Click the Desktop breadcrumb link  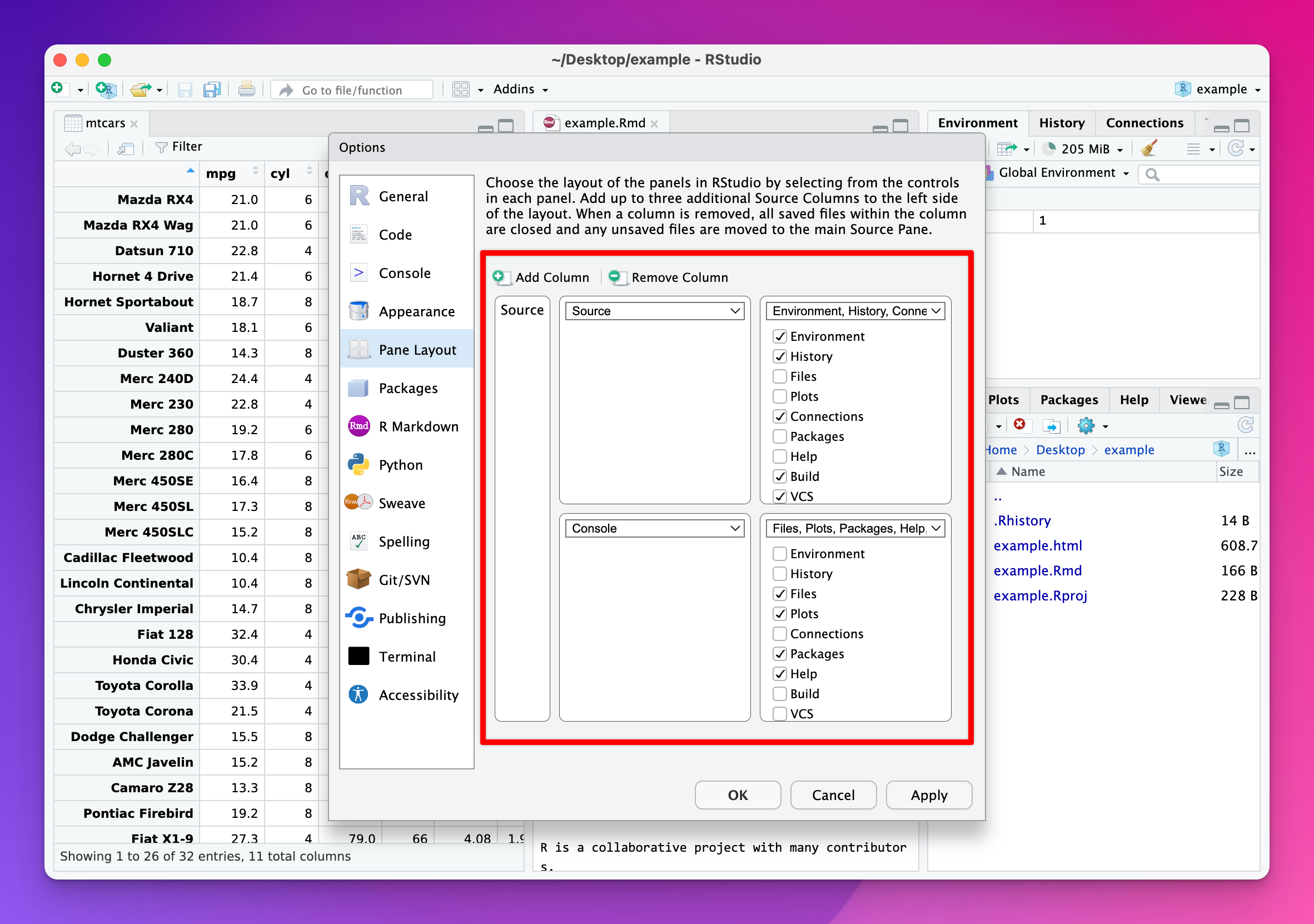pyautogui.click(x=1061, y=450)
